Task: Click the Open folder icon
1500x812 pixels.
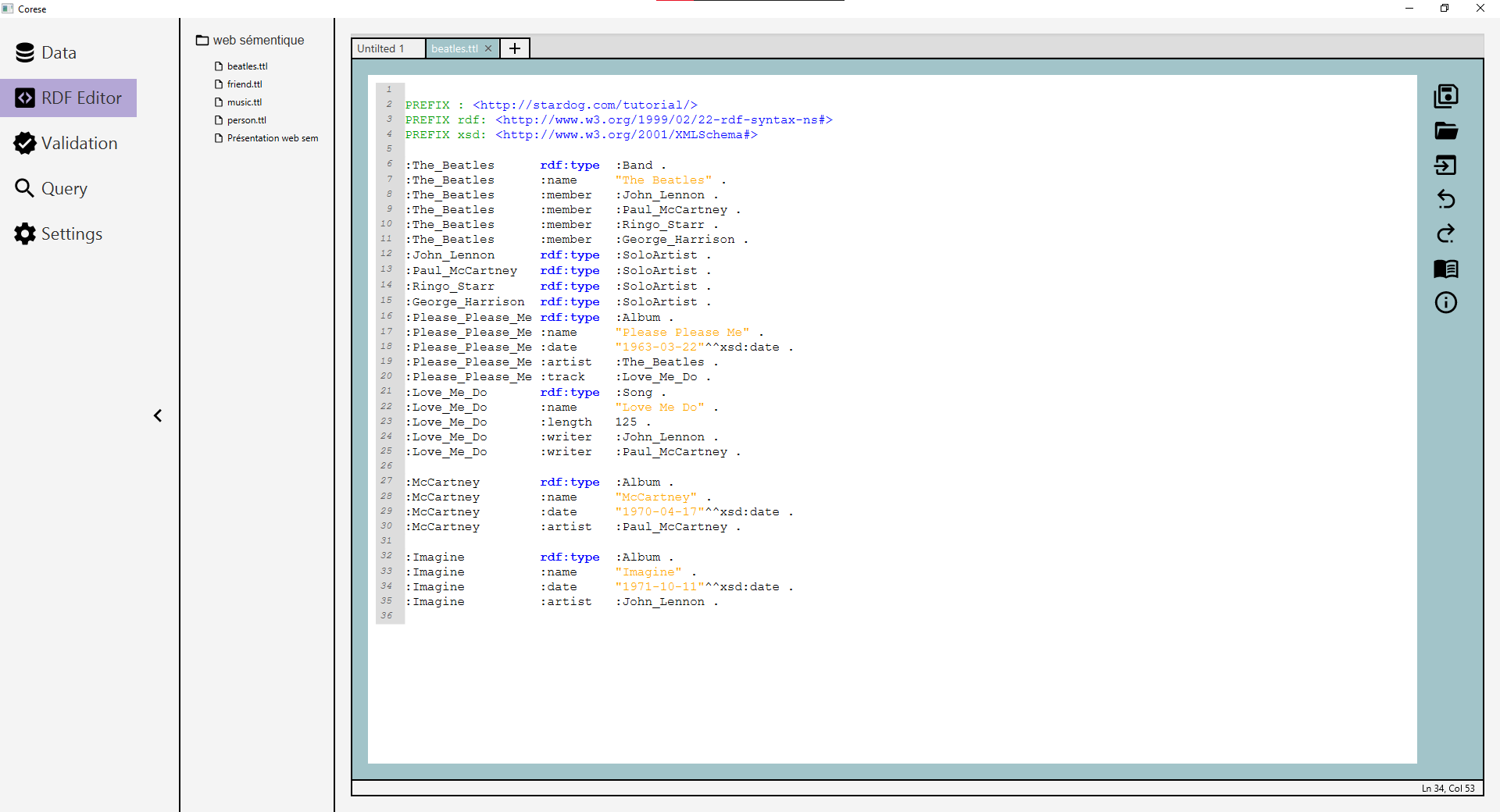Action: point(1445,130)
